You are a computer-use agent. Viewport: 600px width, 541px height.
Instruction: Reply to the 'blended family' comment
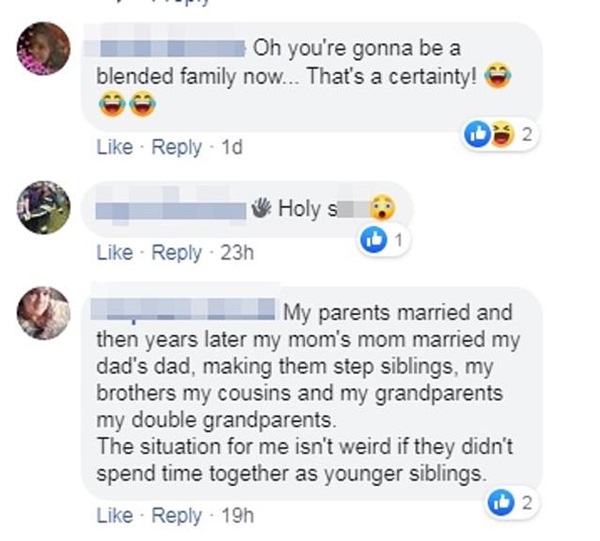tap(176, 147)
